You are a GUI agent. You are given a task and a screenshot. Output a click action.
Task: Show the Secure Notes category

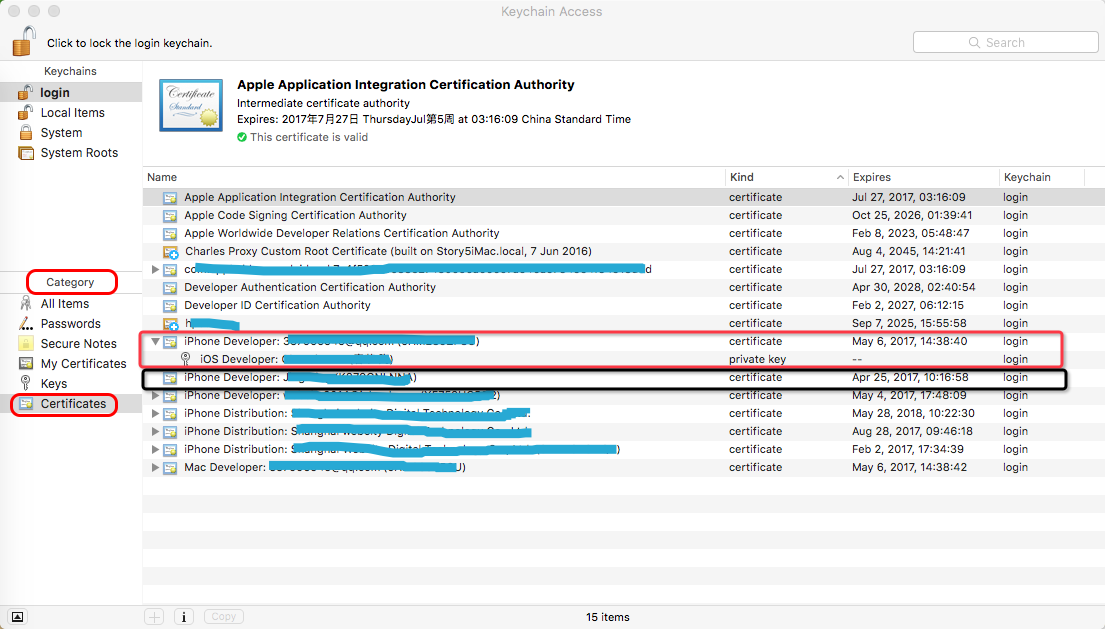(70, 344)
